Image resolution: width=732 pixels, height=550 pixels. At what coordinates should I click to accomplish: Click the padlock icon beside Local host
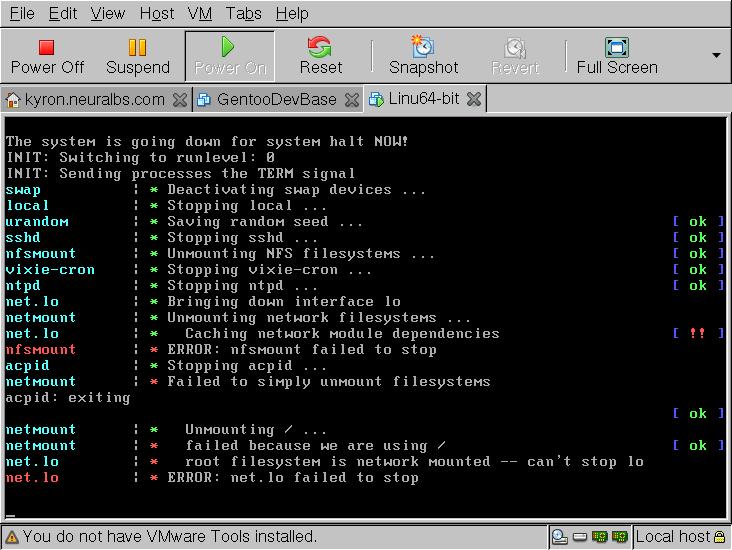tap(719, 537)
